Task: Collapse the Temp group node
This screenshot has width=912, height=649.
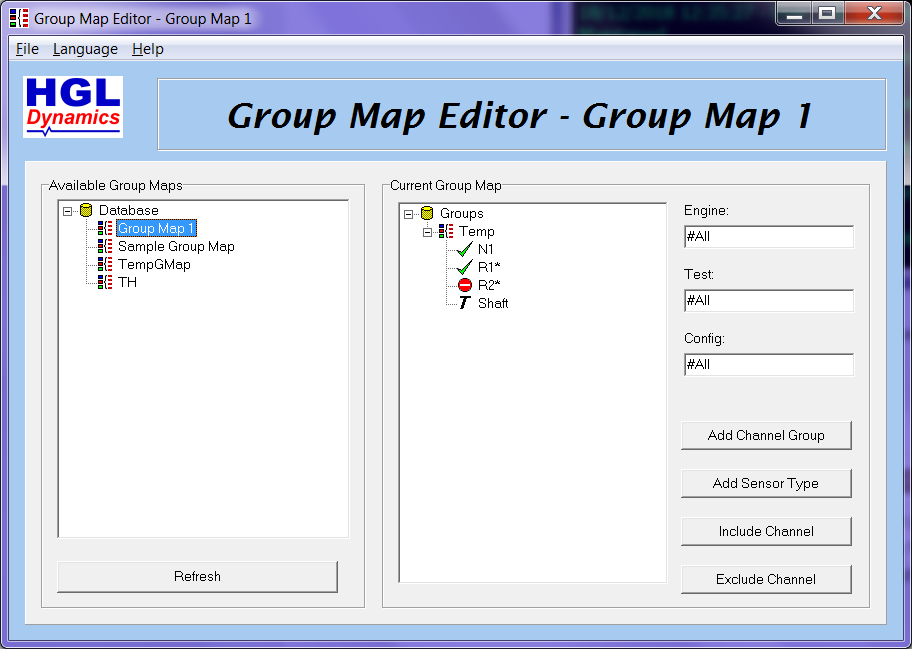Action: pyautogui.click(x=428, y=232)
